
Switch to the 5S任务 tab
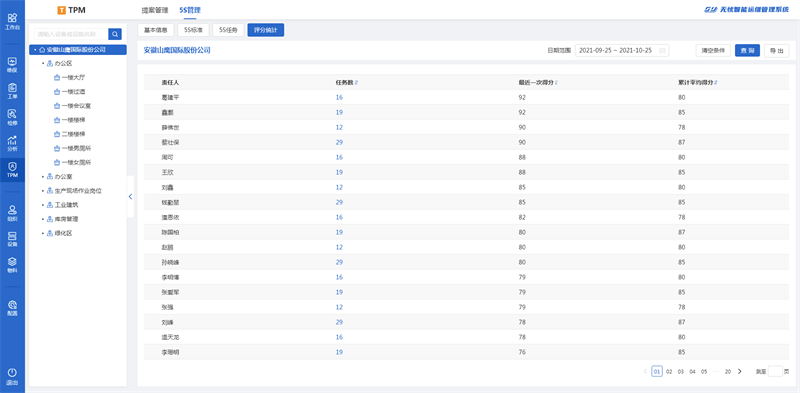point(228,30)
